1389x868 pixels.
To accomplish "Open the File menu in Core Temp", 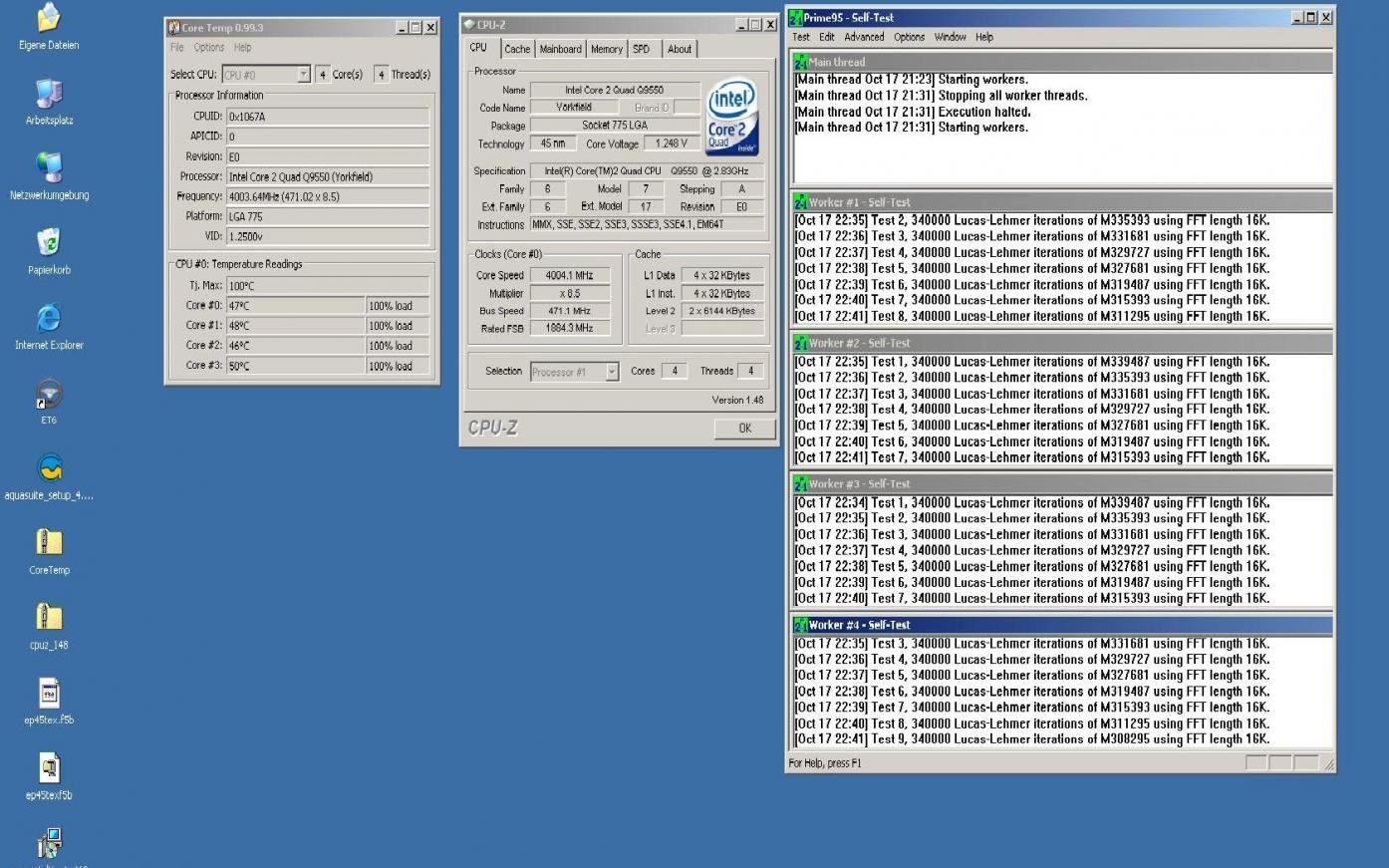I will click(x=177, y=48).
